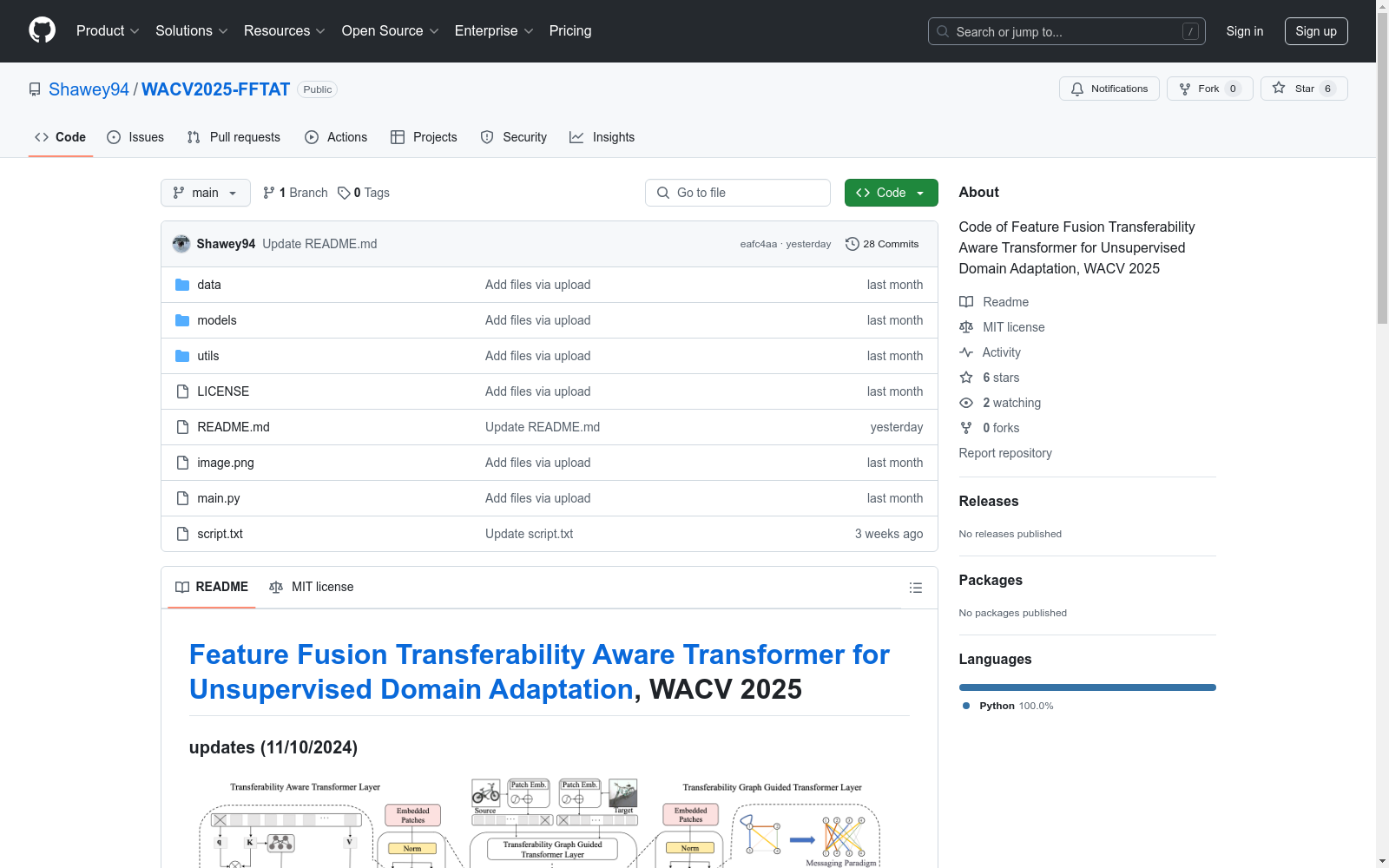
Task: Click the models folder icon
Action: (x=182, y=320)
